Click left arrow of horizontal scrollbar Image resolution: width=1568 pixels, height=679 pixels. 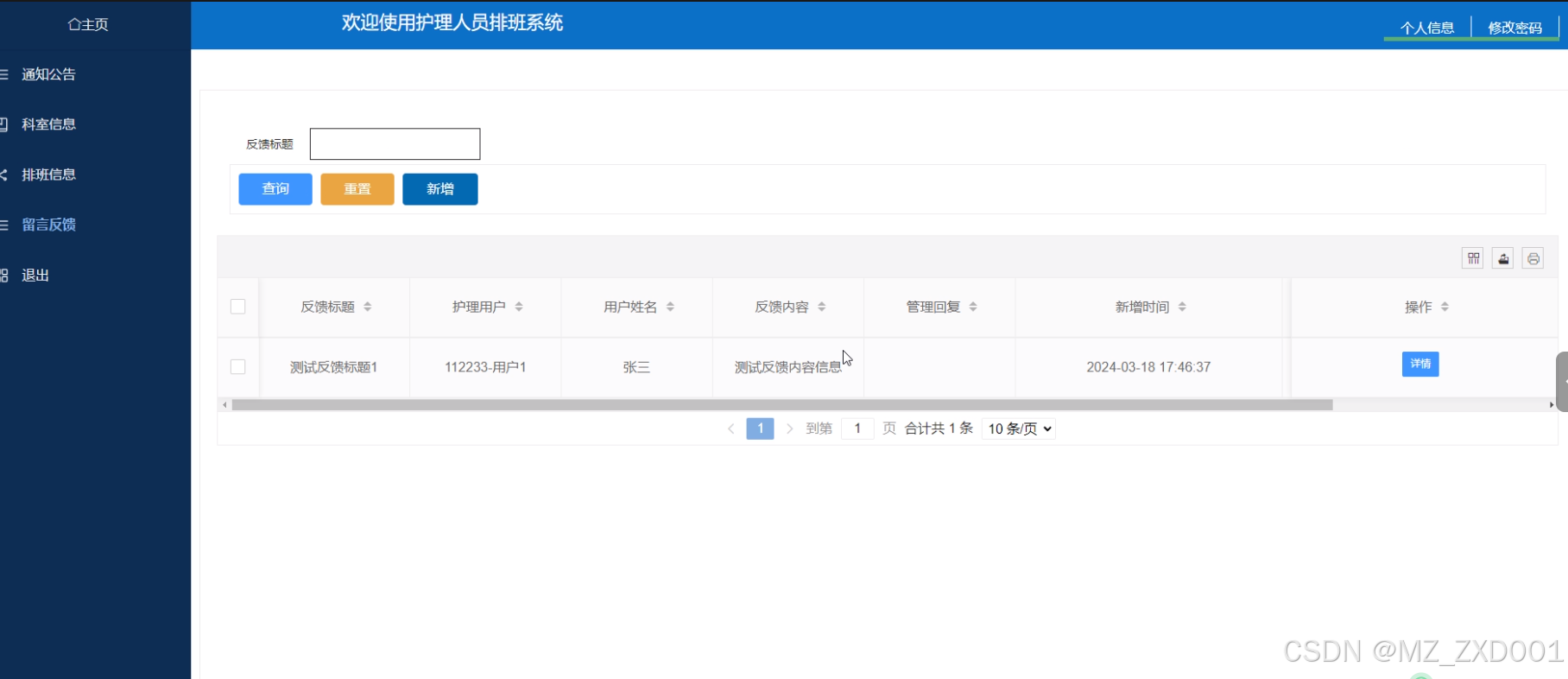point(224,404)
